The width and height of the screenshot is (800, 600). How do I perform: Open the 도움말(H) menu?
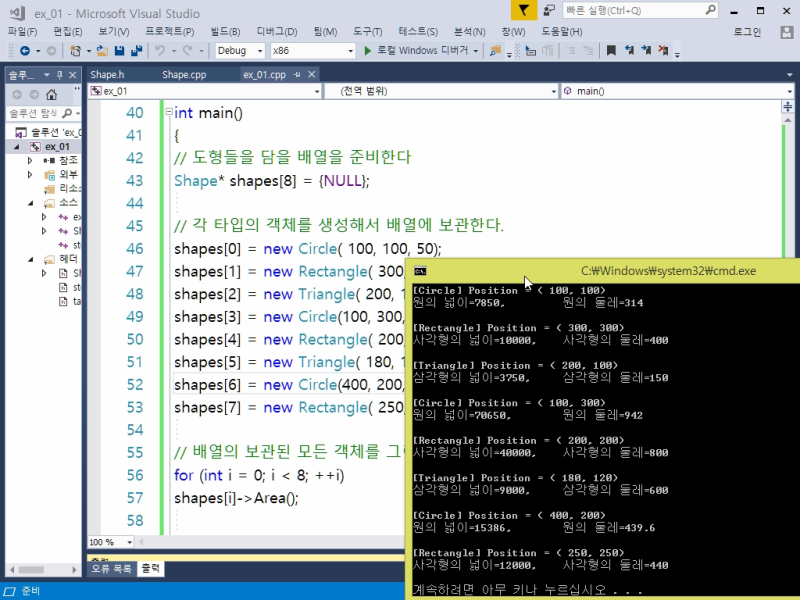click(562, 32)
